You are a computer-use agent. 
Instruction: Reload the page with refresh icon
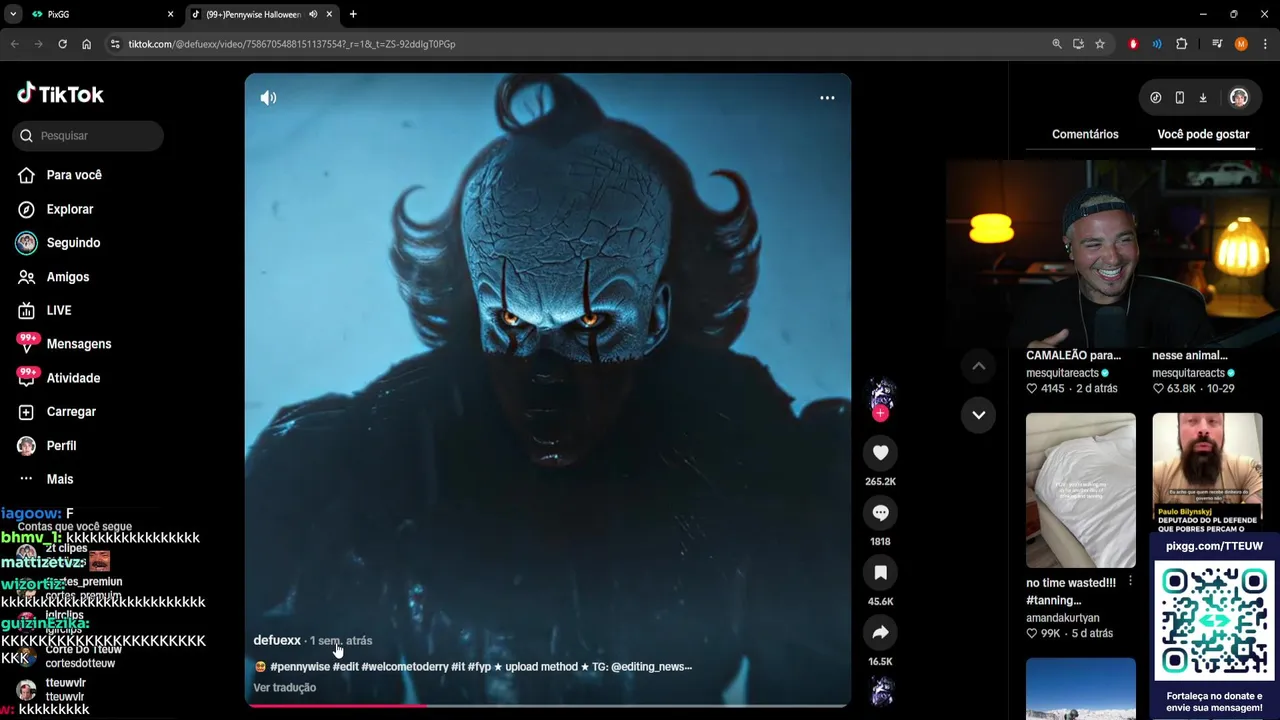(62, 44)
